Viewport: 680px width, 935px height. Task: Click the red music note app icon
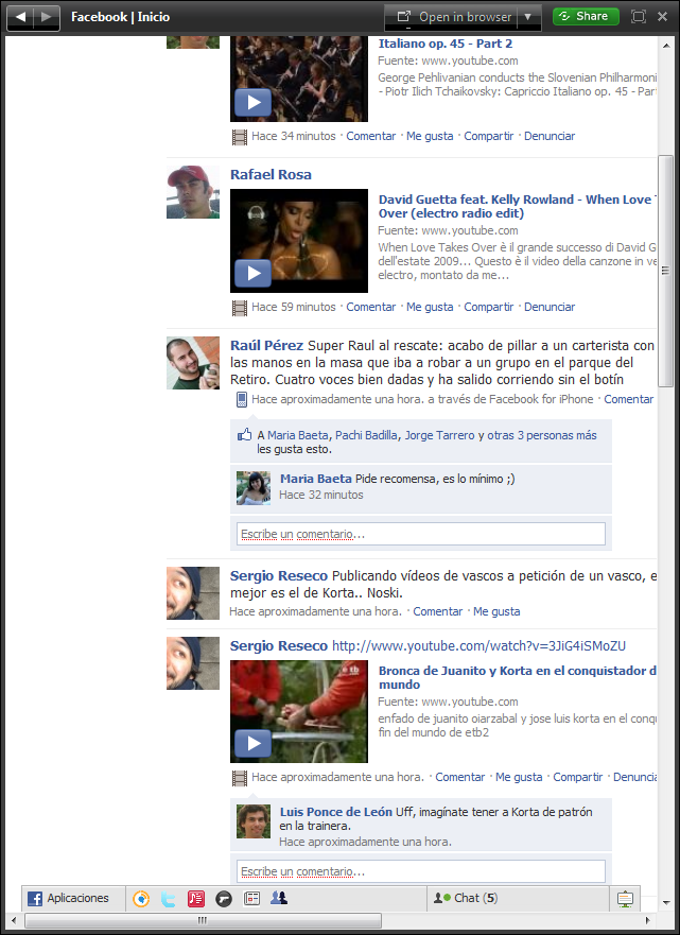196,899
